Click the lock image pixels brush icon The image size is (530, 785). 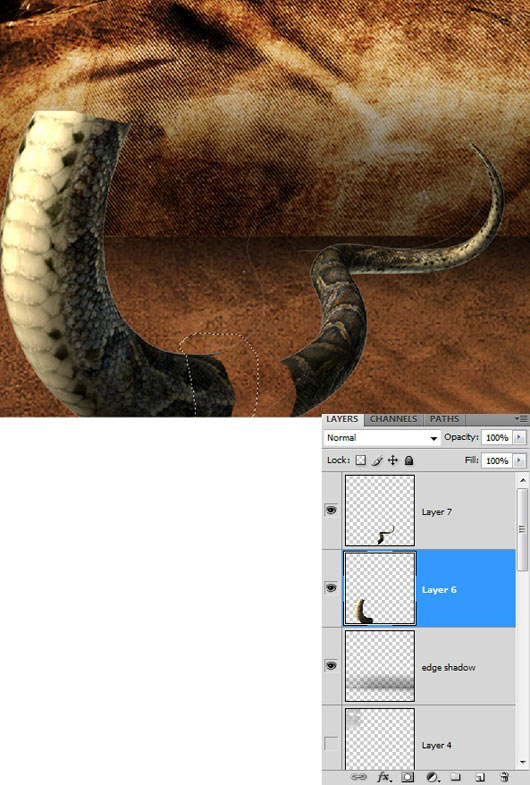click(x=377, y=461)
